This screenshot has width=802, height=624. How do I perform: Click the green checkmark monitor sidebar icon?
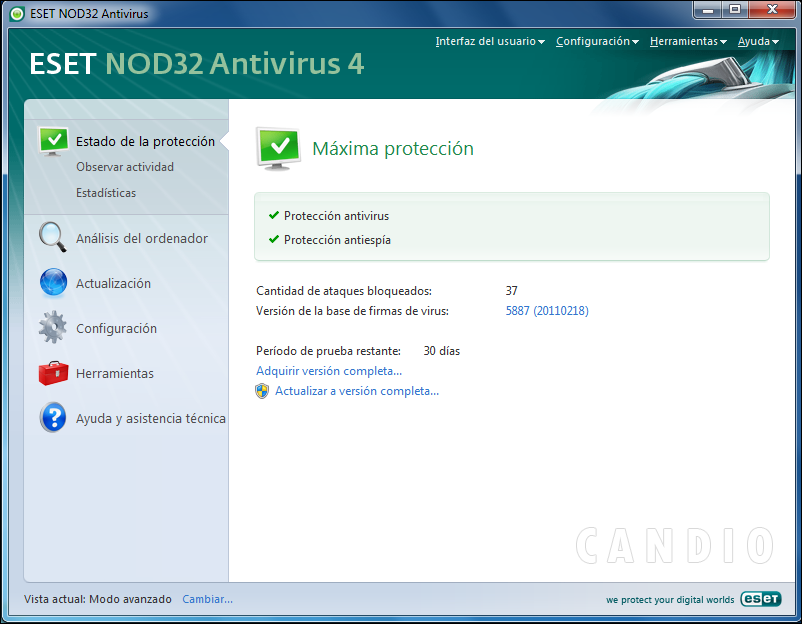click(x=53, y=141)
